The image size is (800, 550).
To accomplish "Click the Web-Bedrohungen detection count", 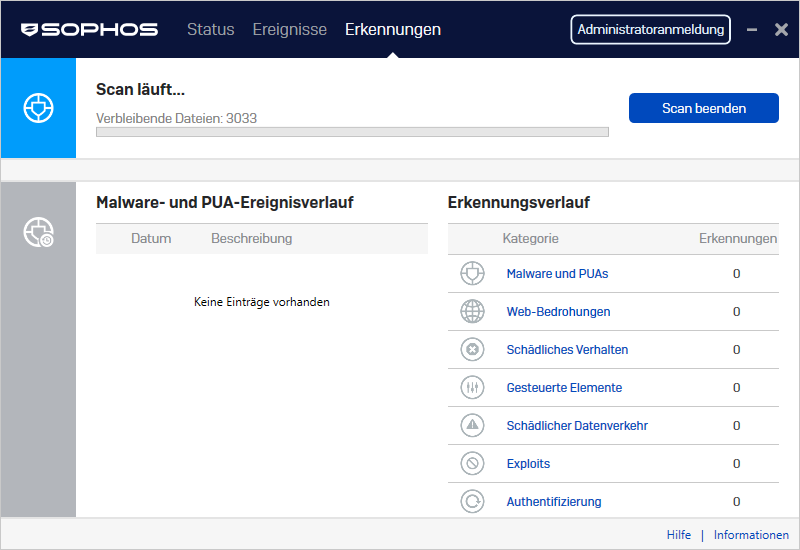I will click(736, 311).
